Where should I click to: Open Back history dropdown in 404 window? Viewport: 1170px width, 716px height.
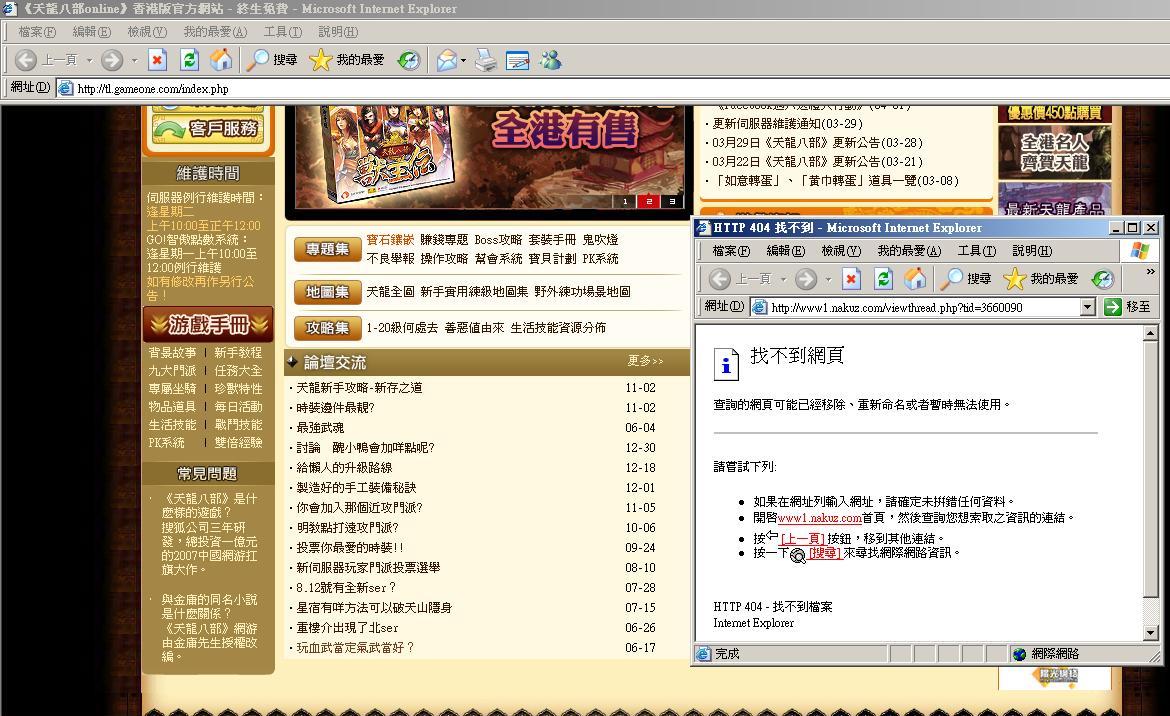(783, 279)
